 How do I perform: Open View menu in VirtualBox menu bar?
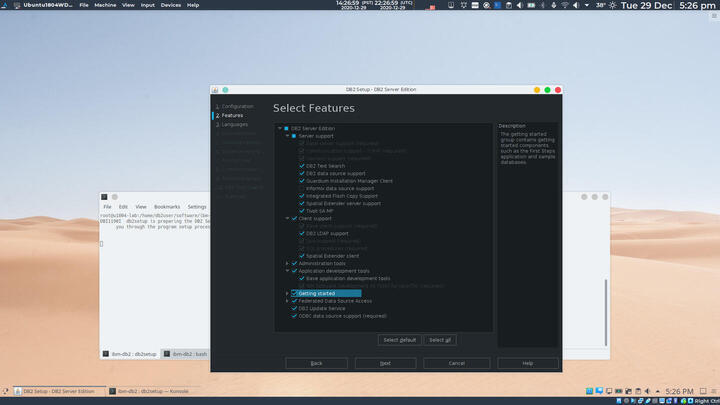(128, 5)
